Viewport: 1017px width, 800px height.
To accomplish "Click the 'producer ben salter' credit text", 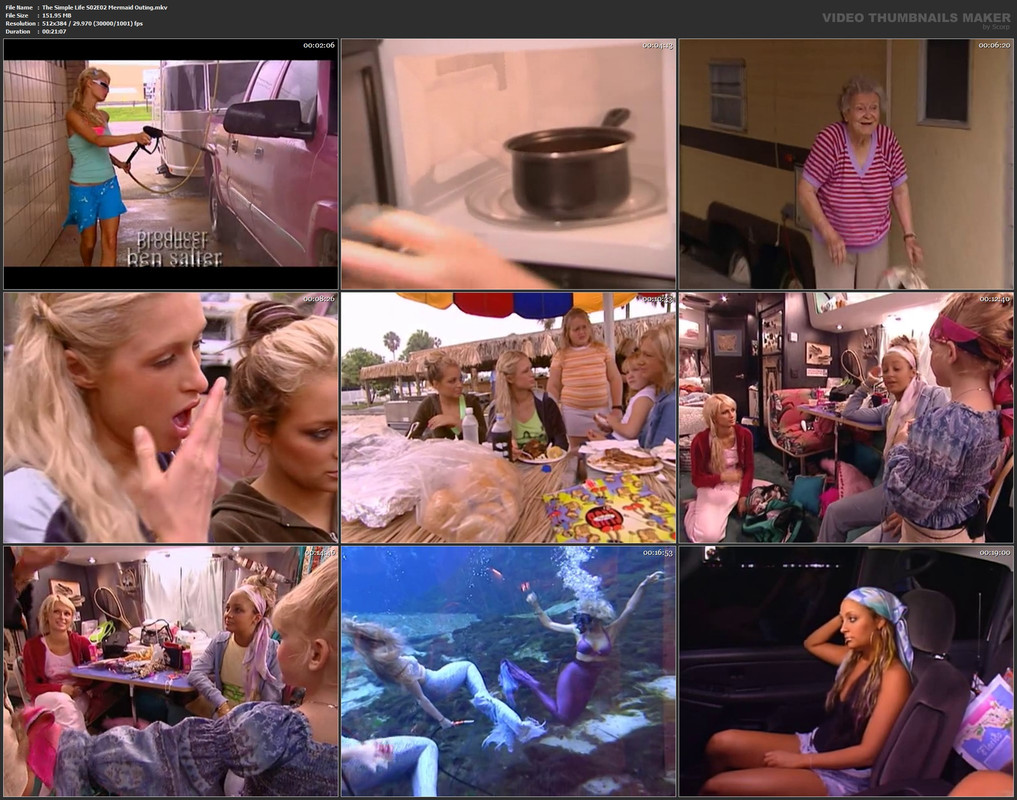I will (174, 248).
